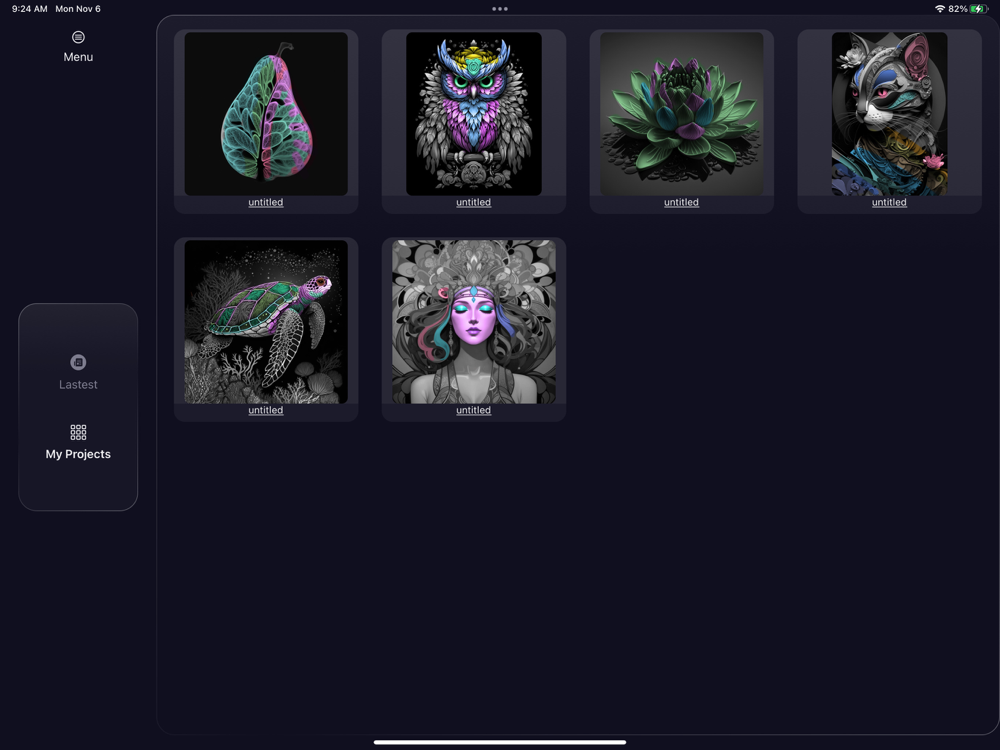The height and width of the screenshot is (750, 1000).
Task: Click the My Projects grid icon
Action: (78, 432)
